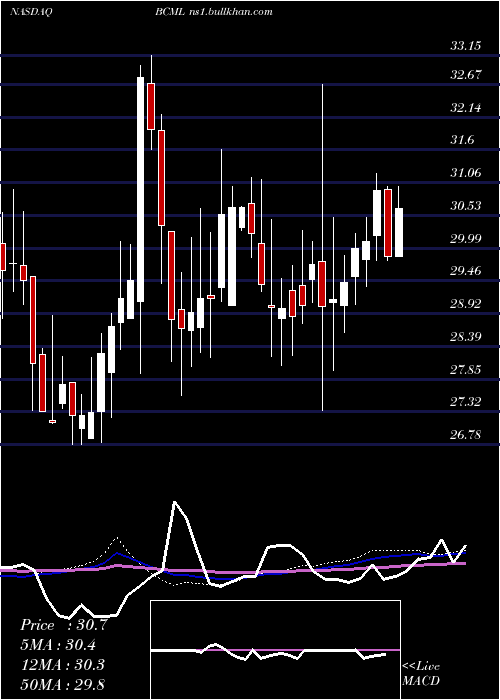Click the 27.32 price axis label

[466, 402]
